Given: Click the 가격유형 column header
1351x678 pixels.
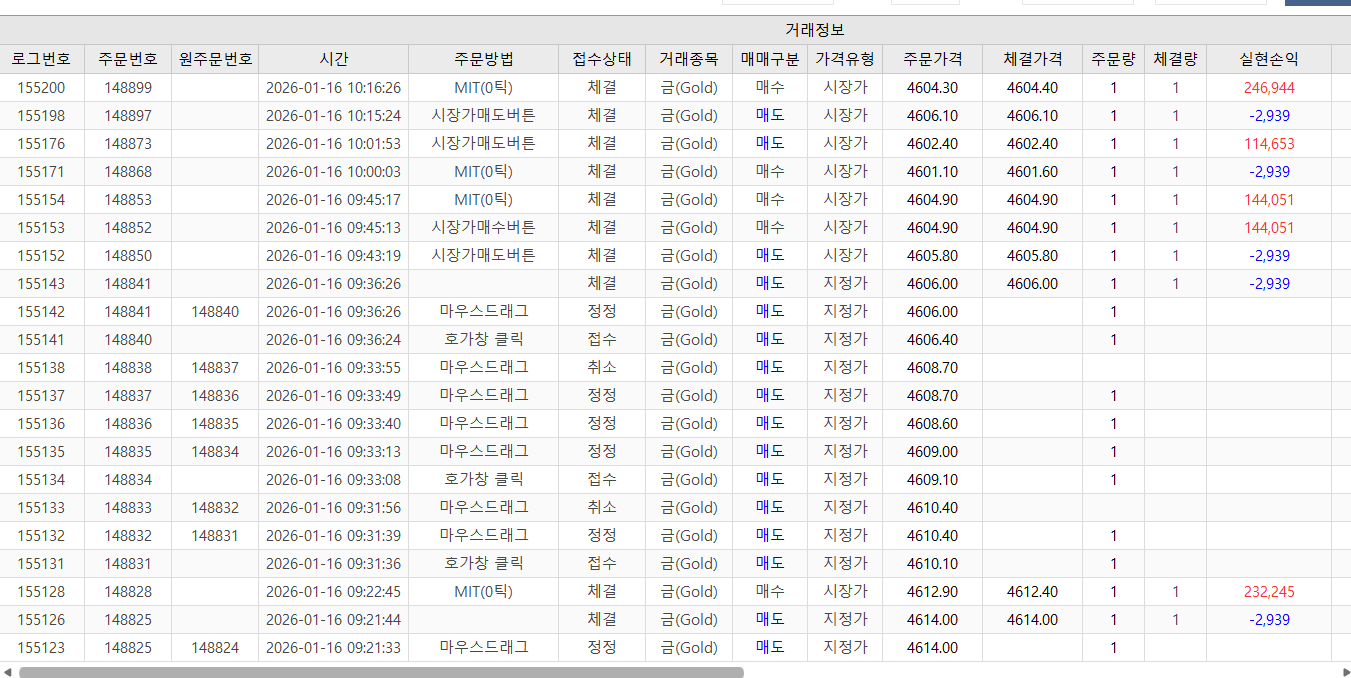Looking at the screenshot, I should tap(845, 59).
